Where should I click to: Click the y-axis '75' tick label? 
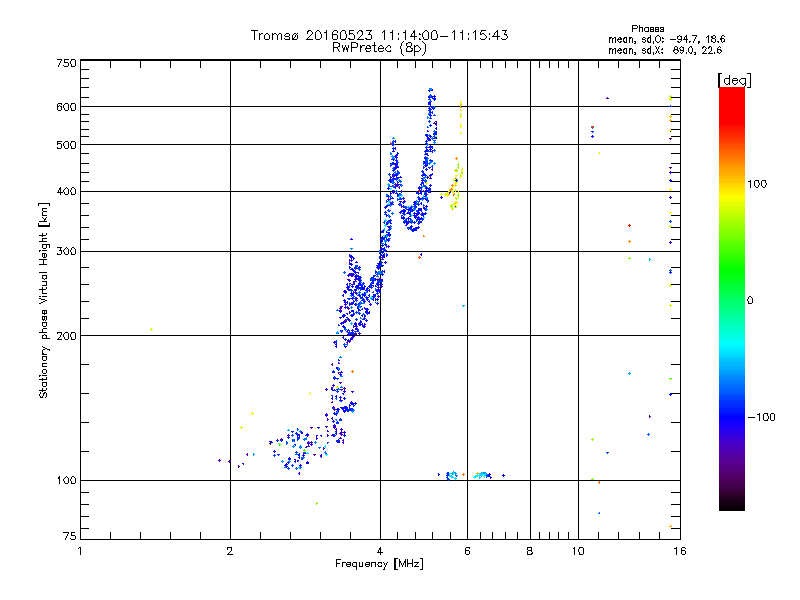(70, 536)
